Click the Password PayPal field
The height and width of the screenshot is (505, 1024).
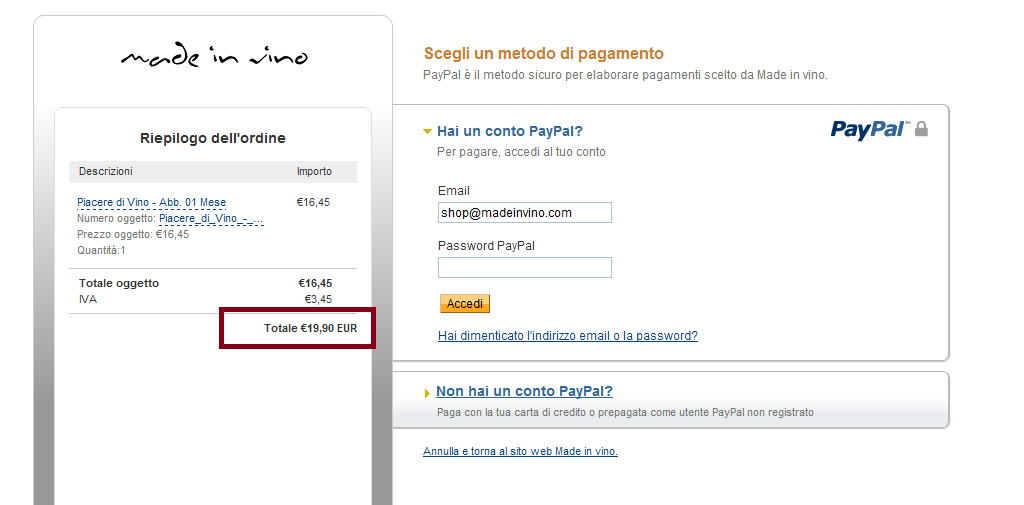(524, 267)
